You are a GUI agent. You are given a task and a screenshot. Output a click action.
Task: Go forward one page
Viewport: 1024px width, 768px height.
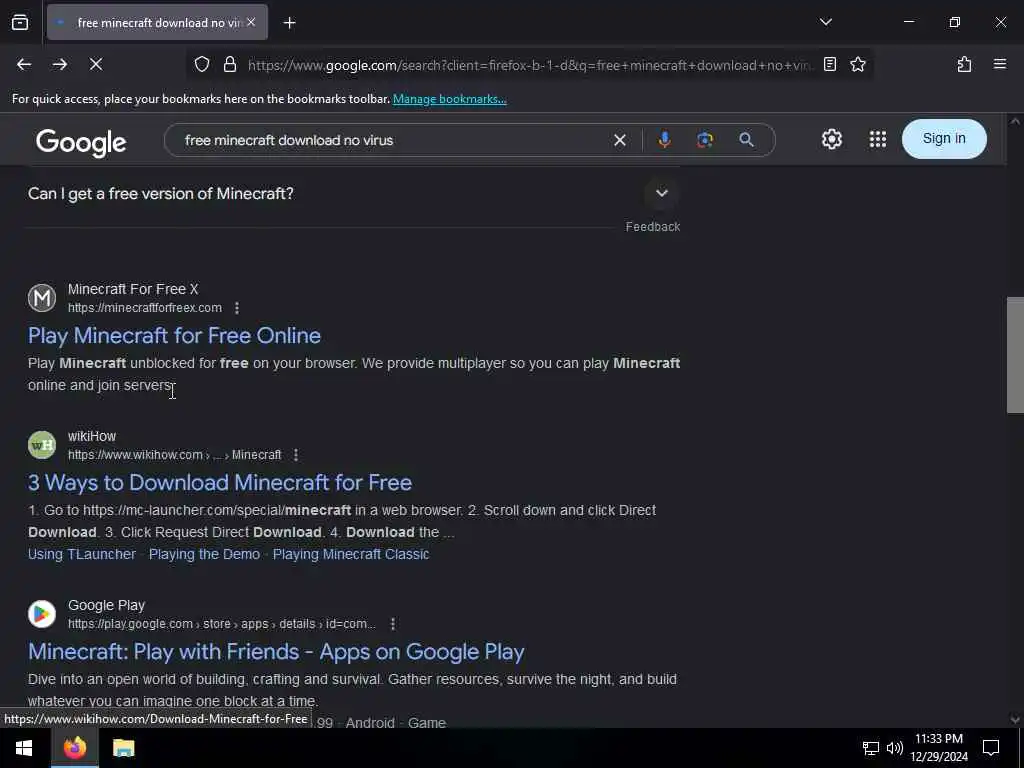click(x=59, y=64)
